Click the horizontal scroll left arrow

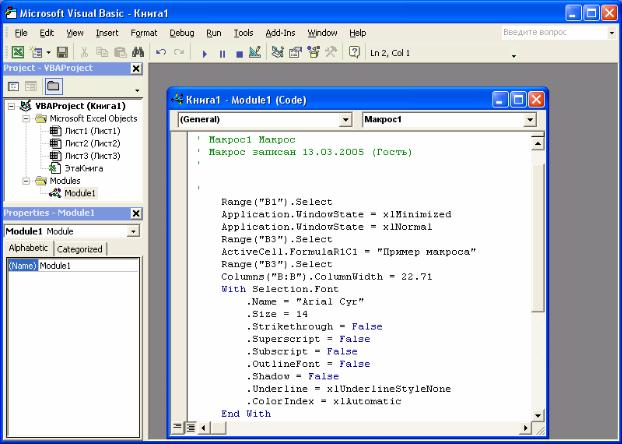(x=204, y=428)
